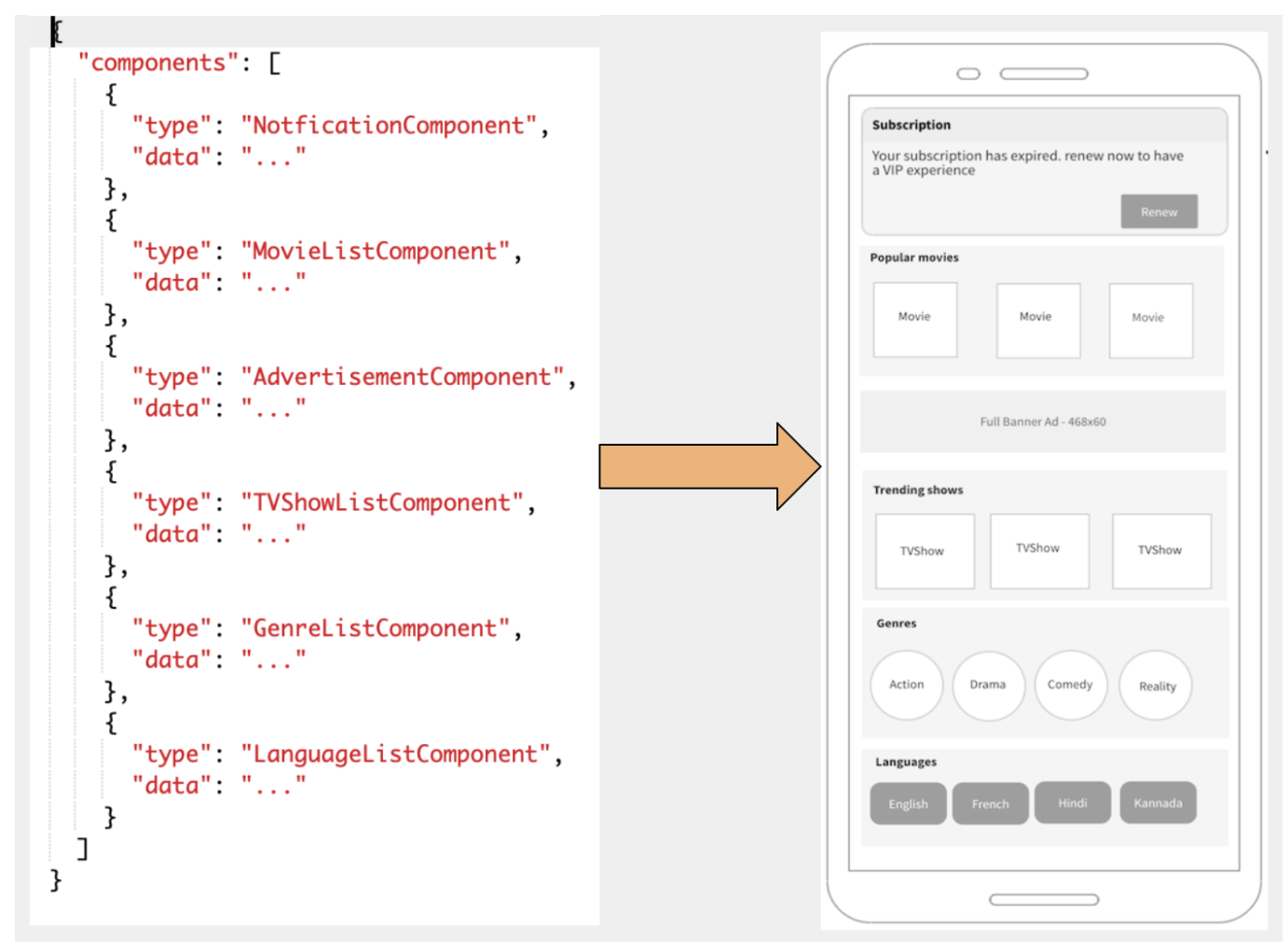Screen dimensions: 1288x951
Task: Choose the last Movie card in Popular movies
Action: [1151, 320]
